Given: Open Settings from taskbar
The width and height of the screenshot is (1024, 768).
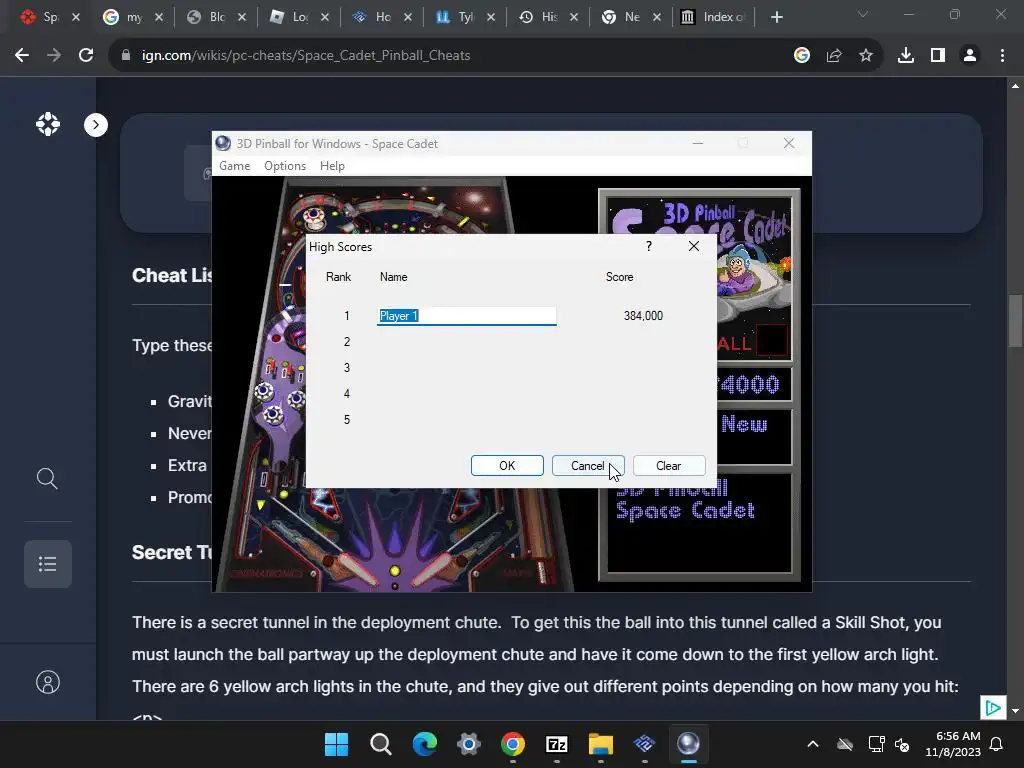Looking at the screenshot, I should tap(469, 744).
